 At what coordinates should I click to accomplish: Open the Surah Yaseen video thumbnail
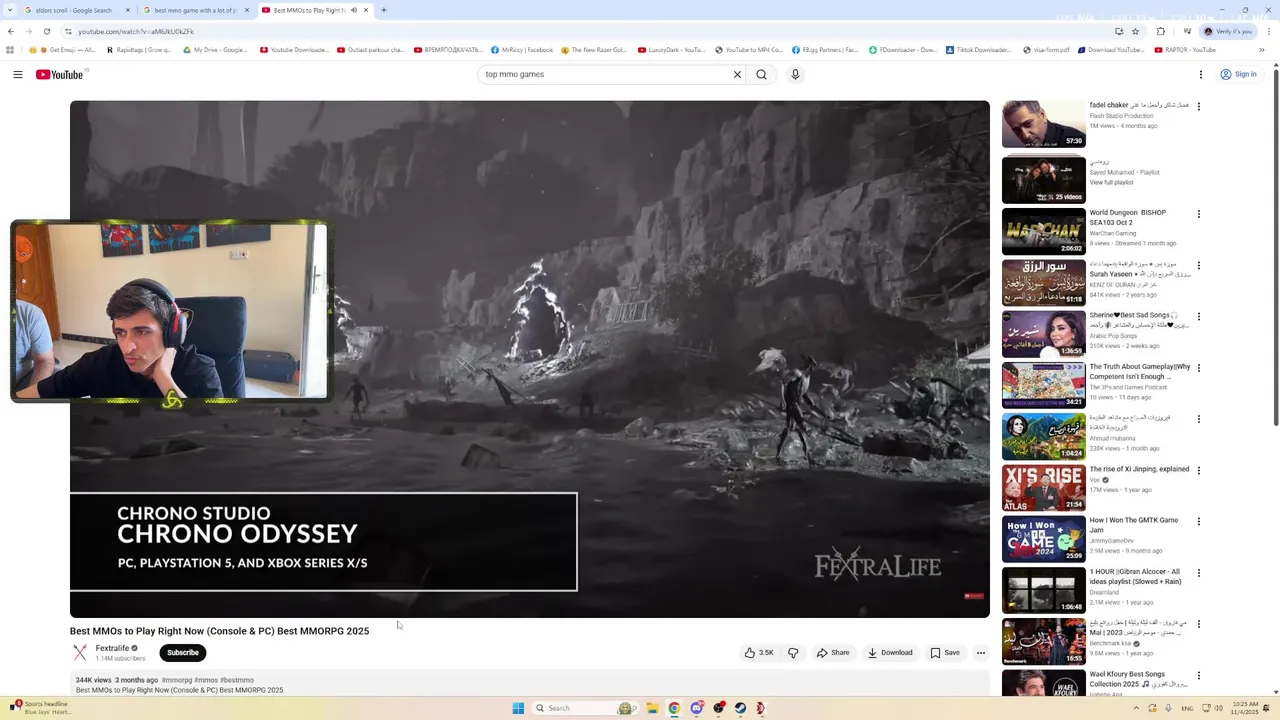pyautogui.click(x=1044, y=283)
